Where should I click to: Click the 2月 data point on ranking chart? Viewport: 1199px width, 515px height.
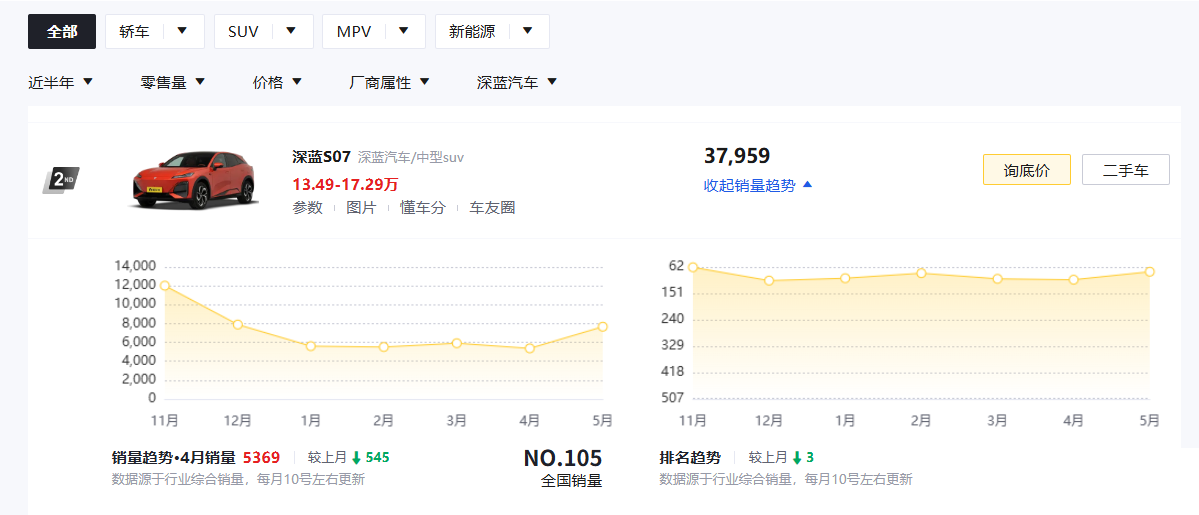[x=921, y=273]
